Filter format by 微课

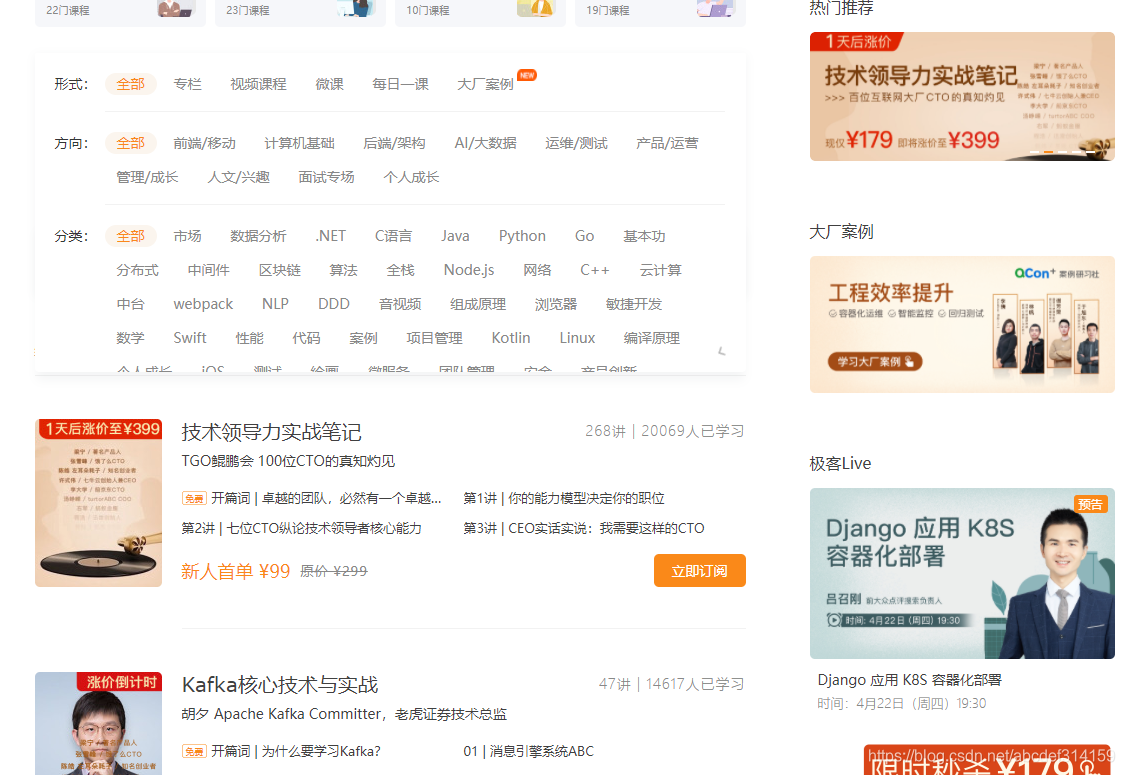click(x=329, y=84)
